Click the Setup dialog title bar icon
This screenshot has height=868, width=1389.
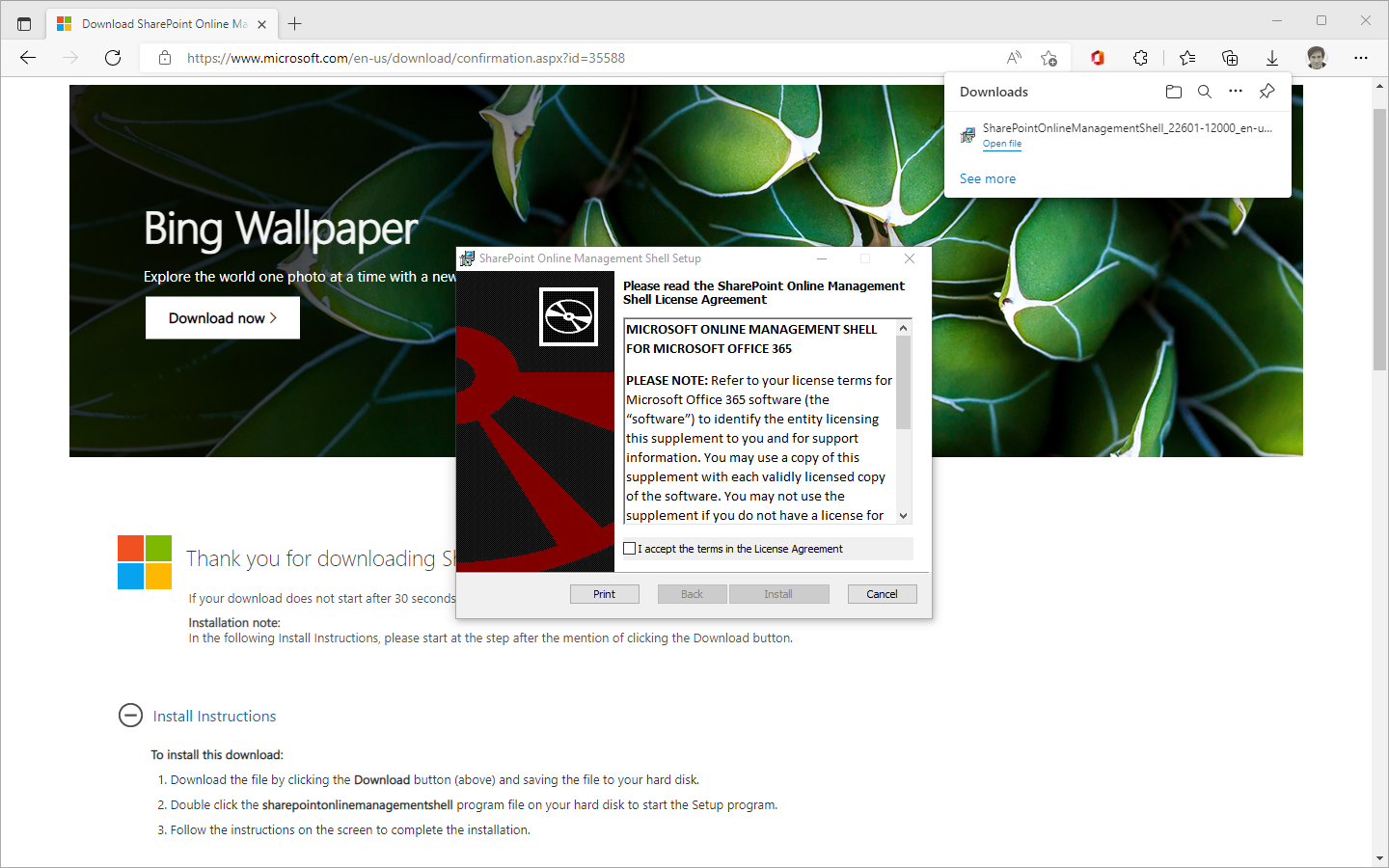point(468,258)
